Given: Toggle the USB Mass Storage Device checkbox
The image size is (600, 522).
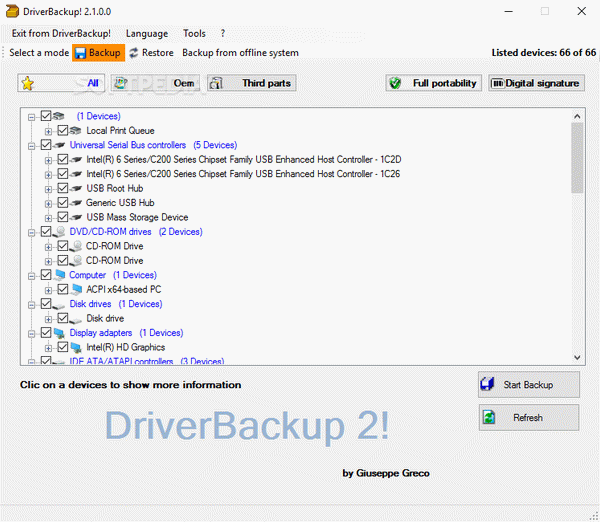Looking at the screenshot, I should [63, 217].
